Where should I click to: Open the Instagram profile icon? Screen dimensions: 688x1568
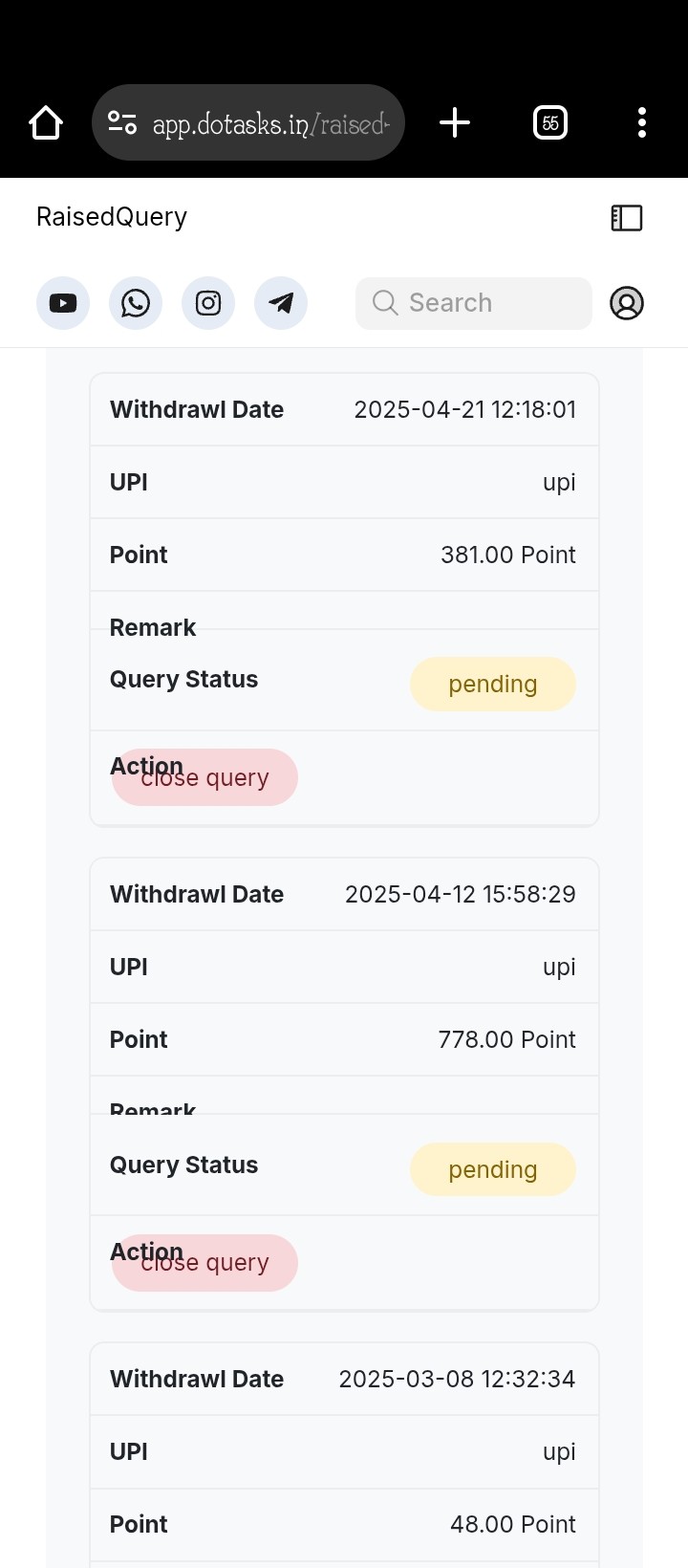(x=208, y=303)
